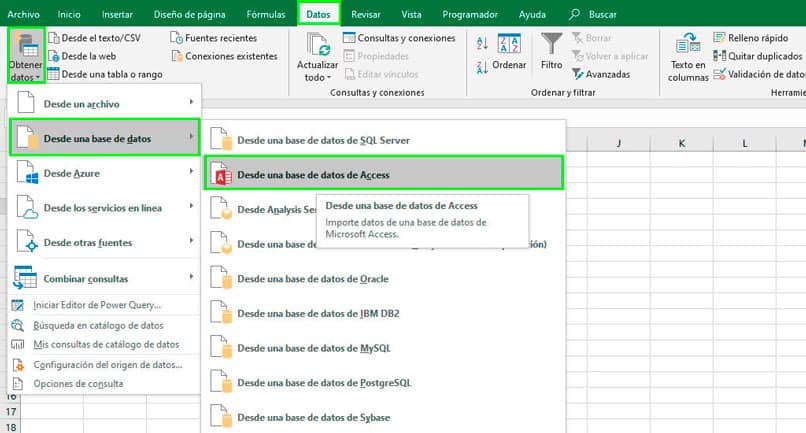Select Desde una base de datos de IBM DB2
The width and height of the screenshot is (806, 433).
384,313
